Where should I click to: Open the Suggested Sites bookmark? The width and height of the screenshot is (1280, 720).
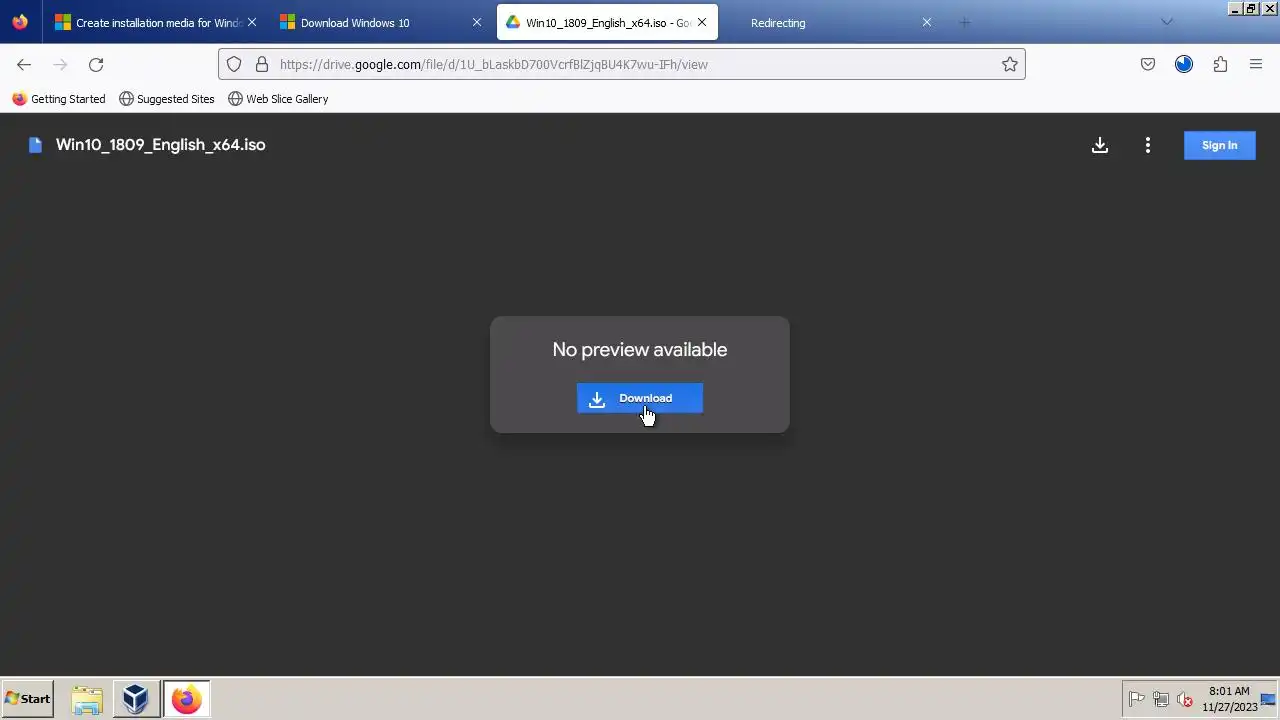pos(167,99)
